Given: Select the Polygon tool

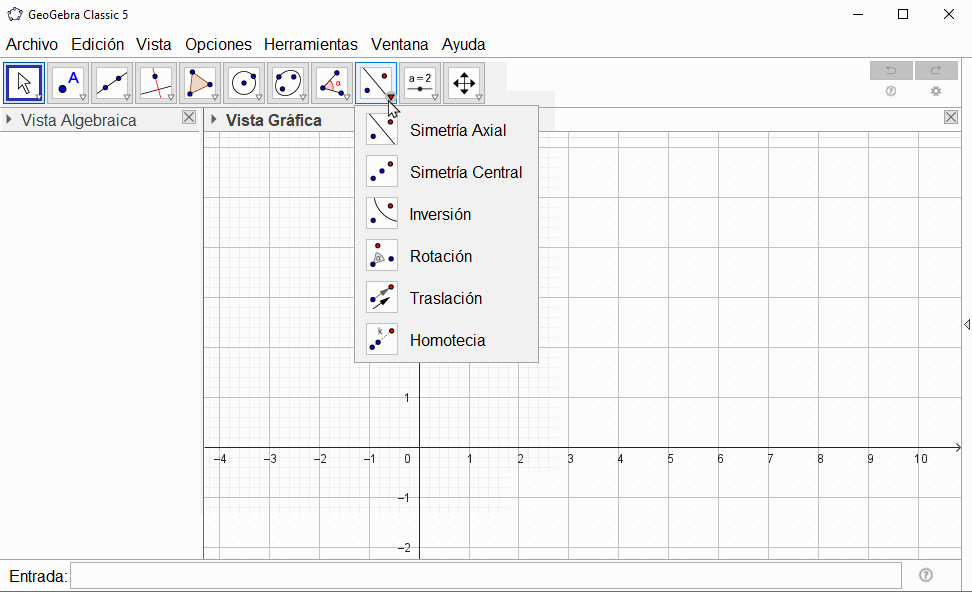Looking at the screenshot, I should coord(200,83).
